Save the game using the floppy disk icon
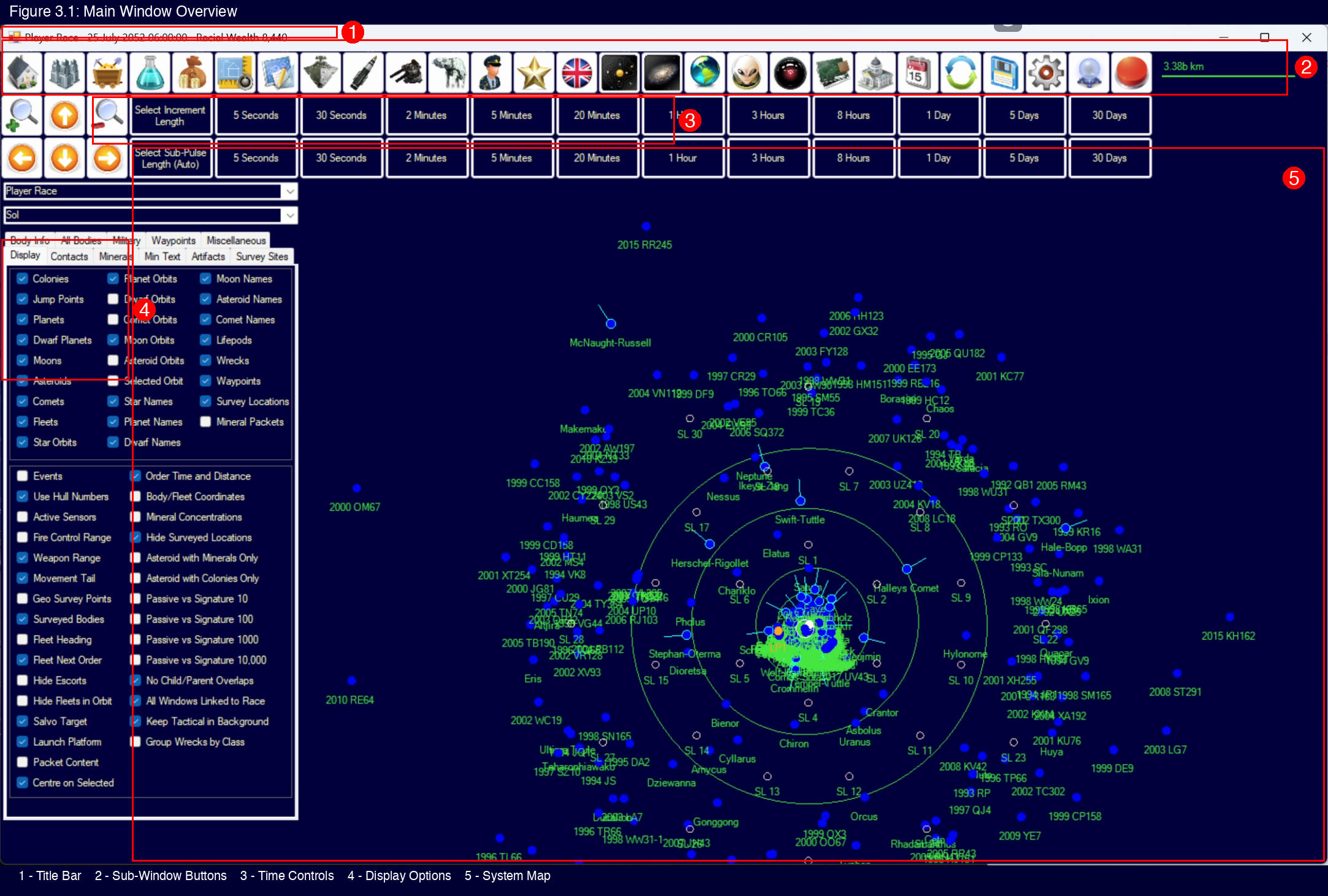The height and width of the screenshot is (896, 1328). coord(1004,72)
